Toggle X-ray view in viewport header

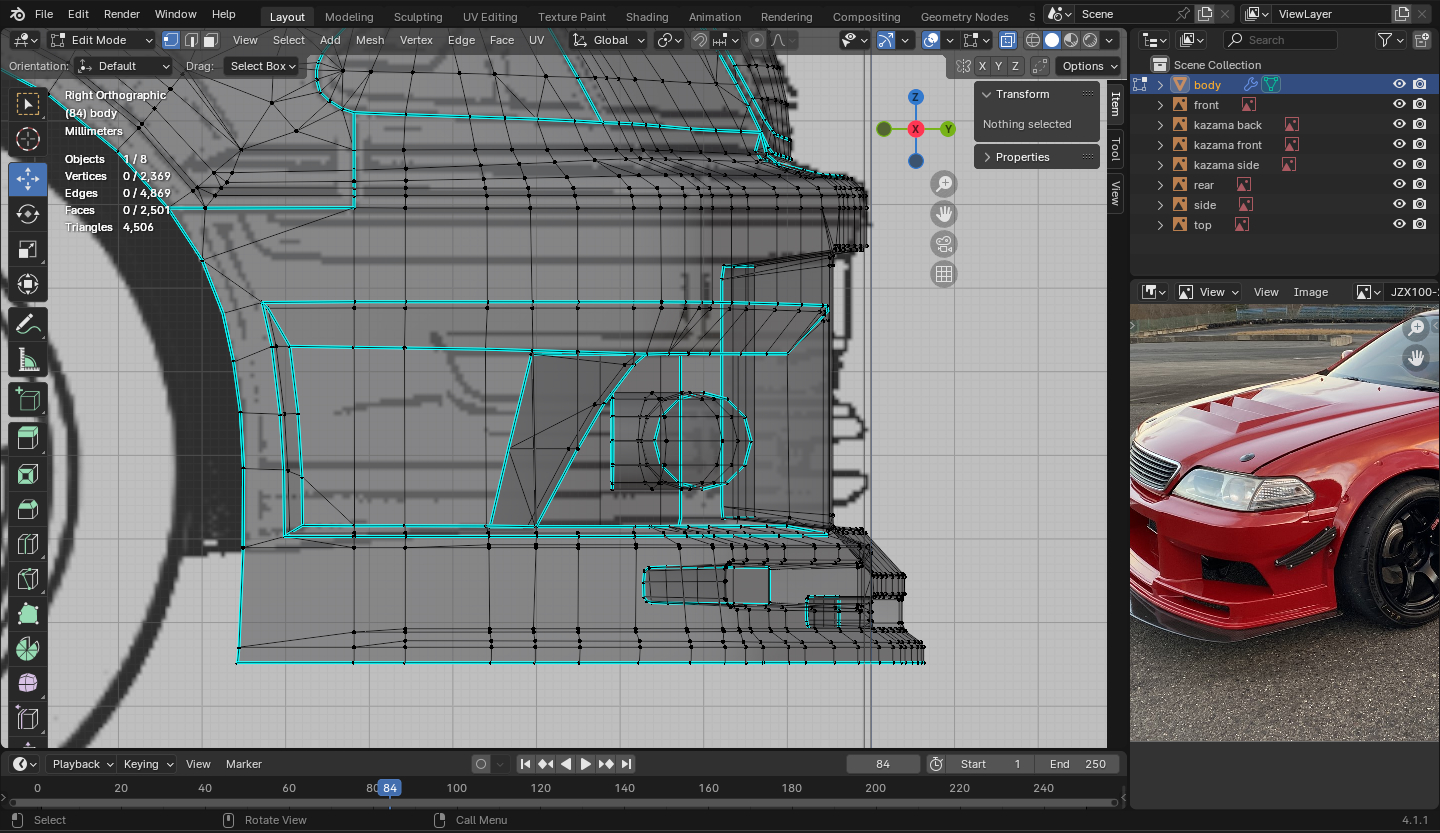(x=1007, y=40)
